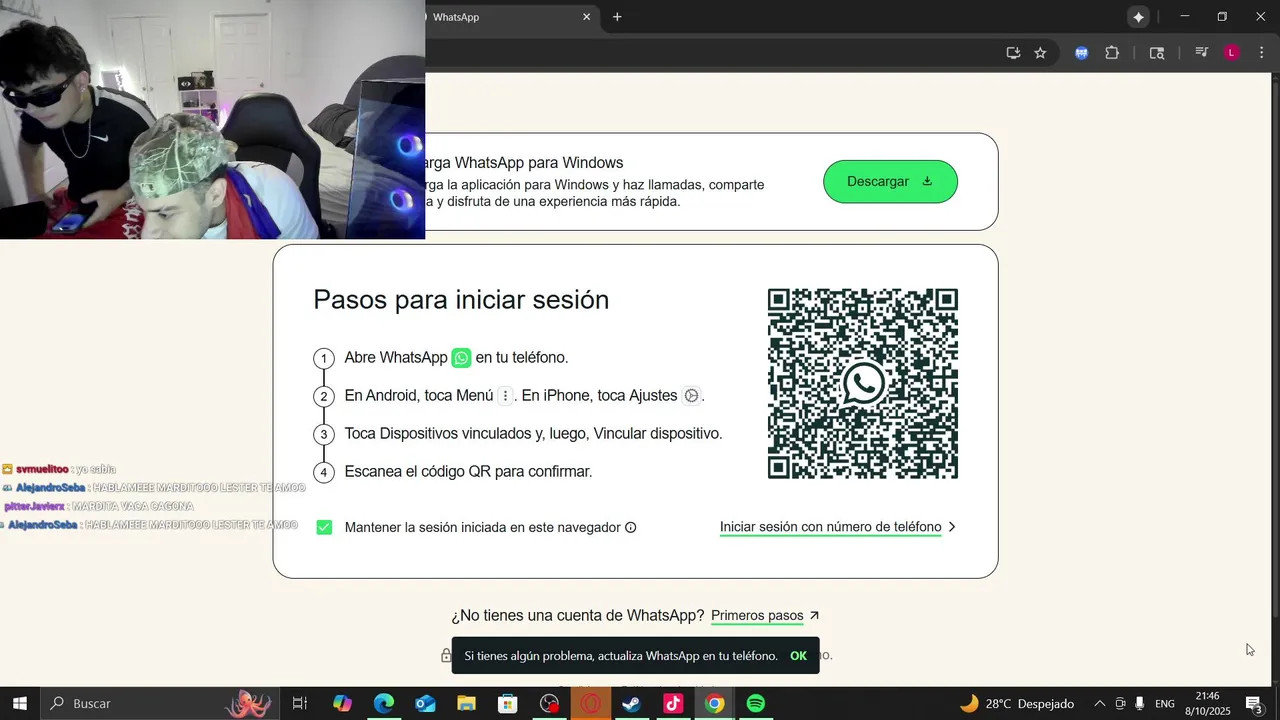Open Steam from the taskbar
Screen dimensions: 1280x720
(x=631, y=704)
